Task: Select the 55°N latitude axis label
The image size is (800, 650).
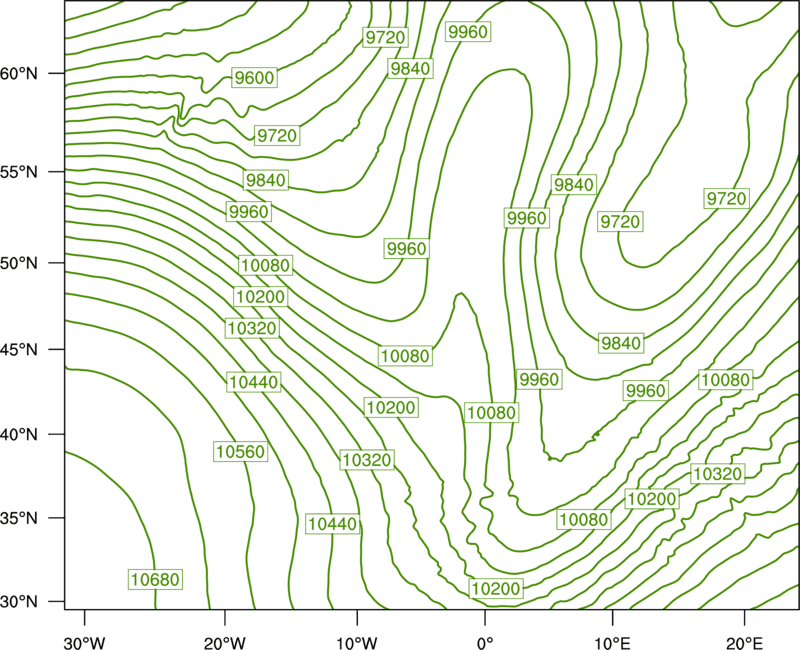Action: tap(18, 172)
